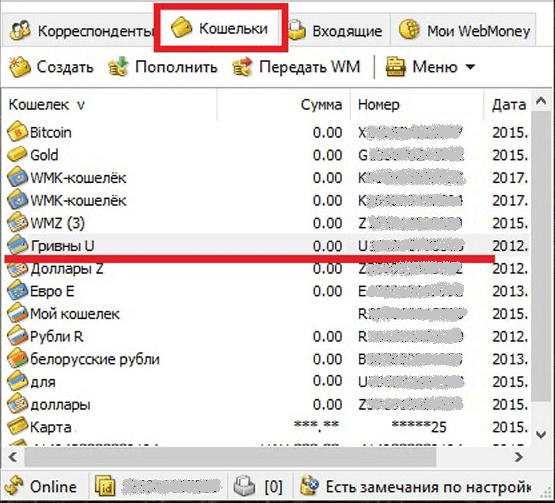Image resolution: width=555 pixels, height=503 pixels.
Task: Switch to the Входящие tab
Action: (x=336, y=31)
